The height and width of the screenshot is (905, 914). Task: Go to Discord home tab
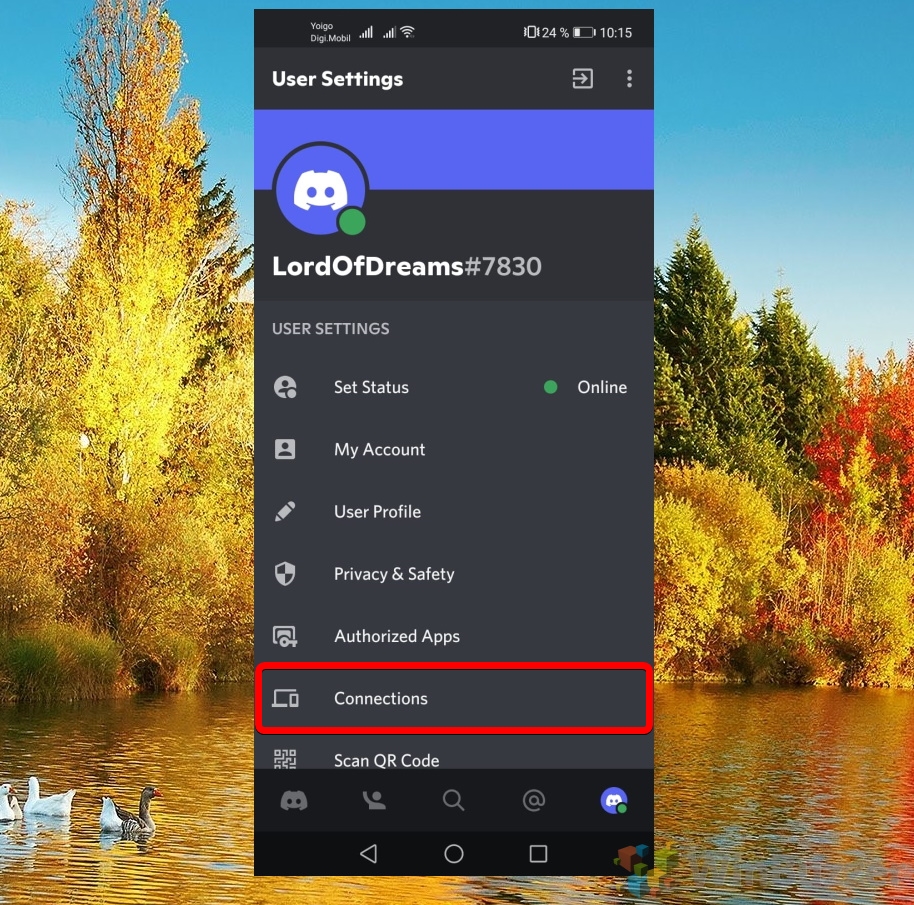coord(294,801)
